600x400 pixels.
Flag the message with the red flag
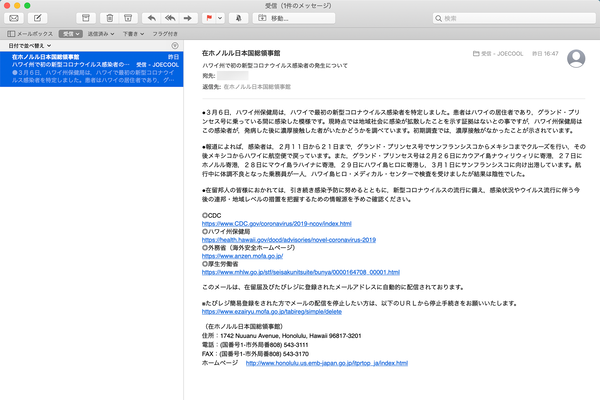coord(209,18)
